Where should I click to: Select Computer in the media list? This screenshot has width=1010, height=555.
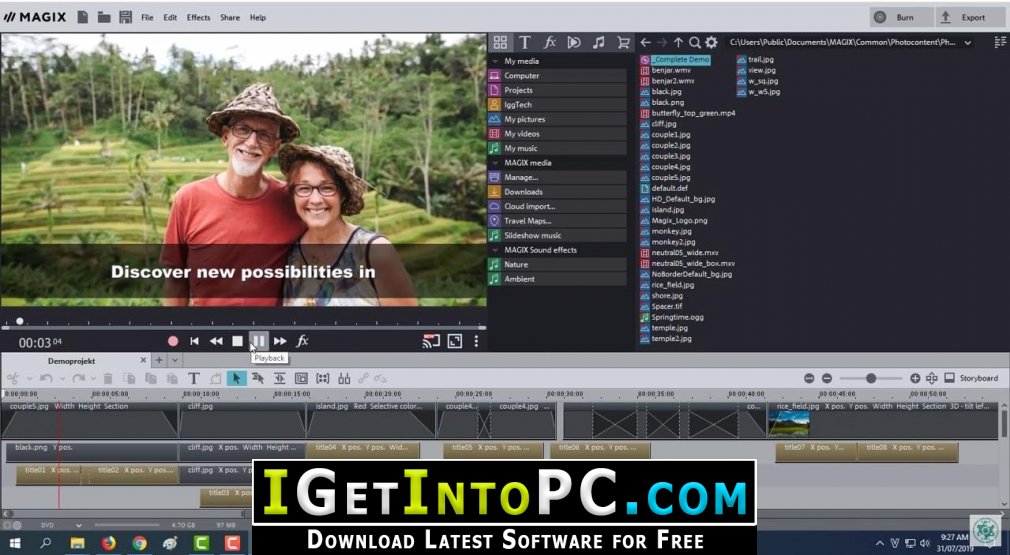click(x=557, y=76)
